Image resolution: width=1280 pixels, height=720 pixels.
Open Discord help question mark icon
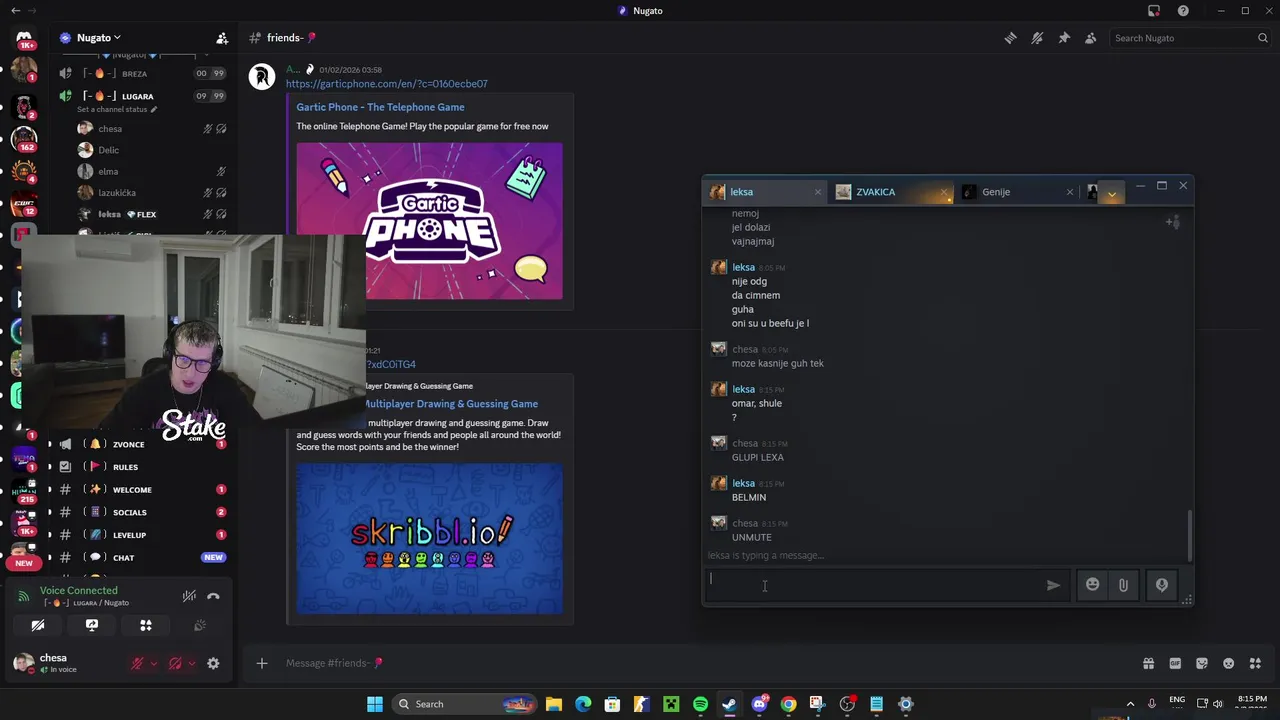[x=1183, y=11]
